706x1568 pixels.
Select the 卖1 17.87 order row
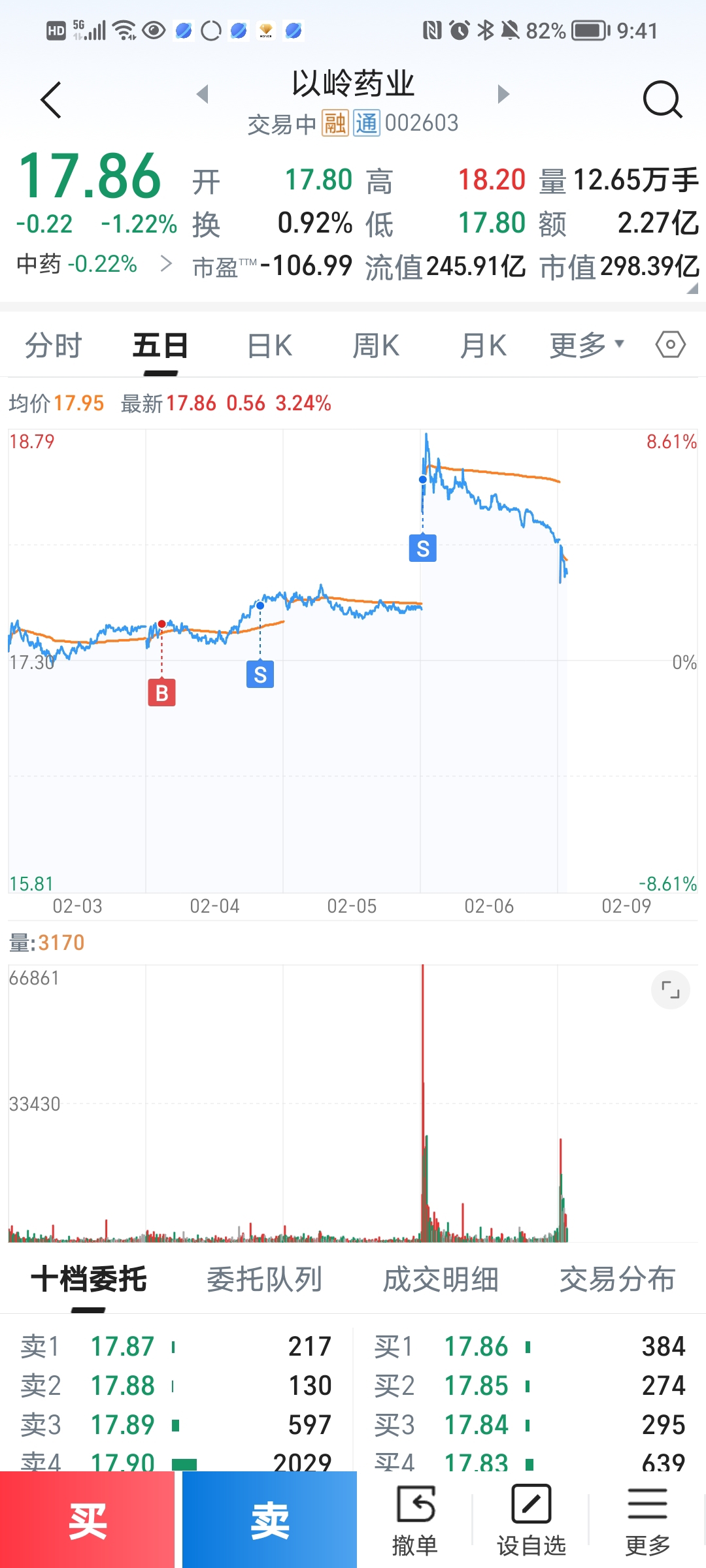pyautogui.click(x=176, y=1347)
